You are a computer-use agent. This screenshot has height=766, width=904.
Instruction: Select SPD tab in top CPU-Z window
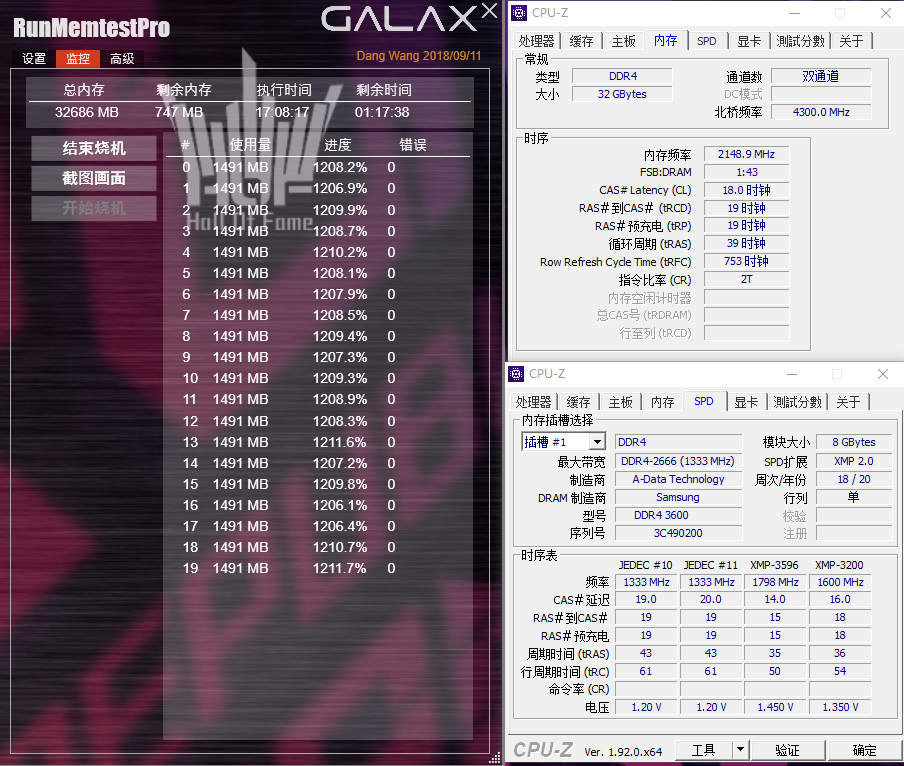[707, 41]
